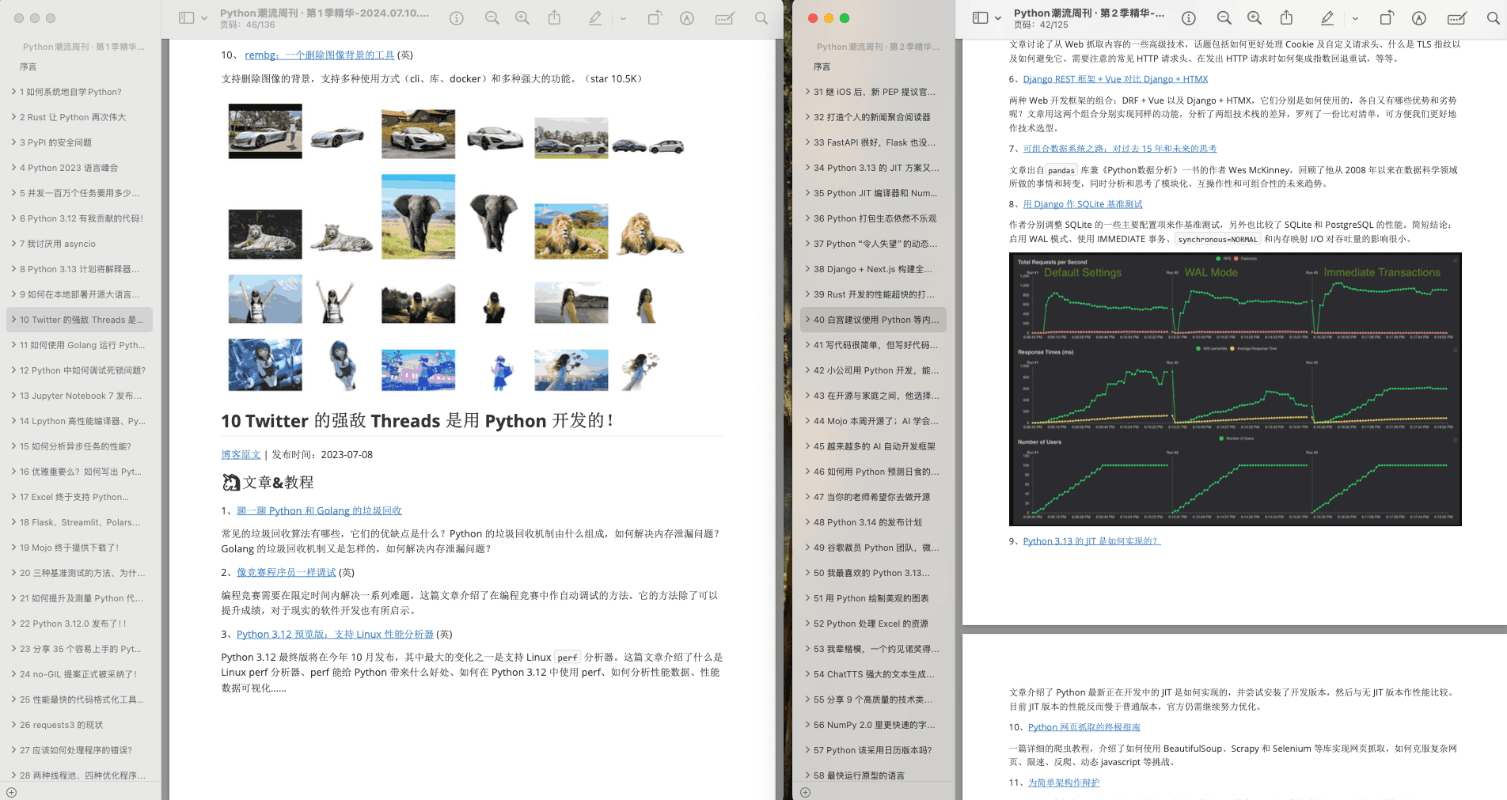Open sidebar view options dropdown in 第2季 window

(999, 18)
